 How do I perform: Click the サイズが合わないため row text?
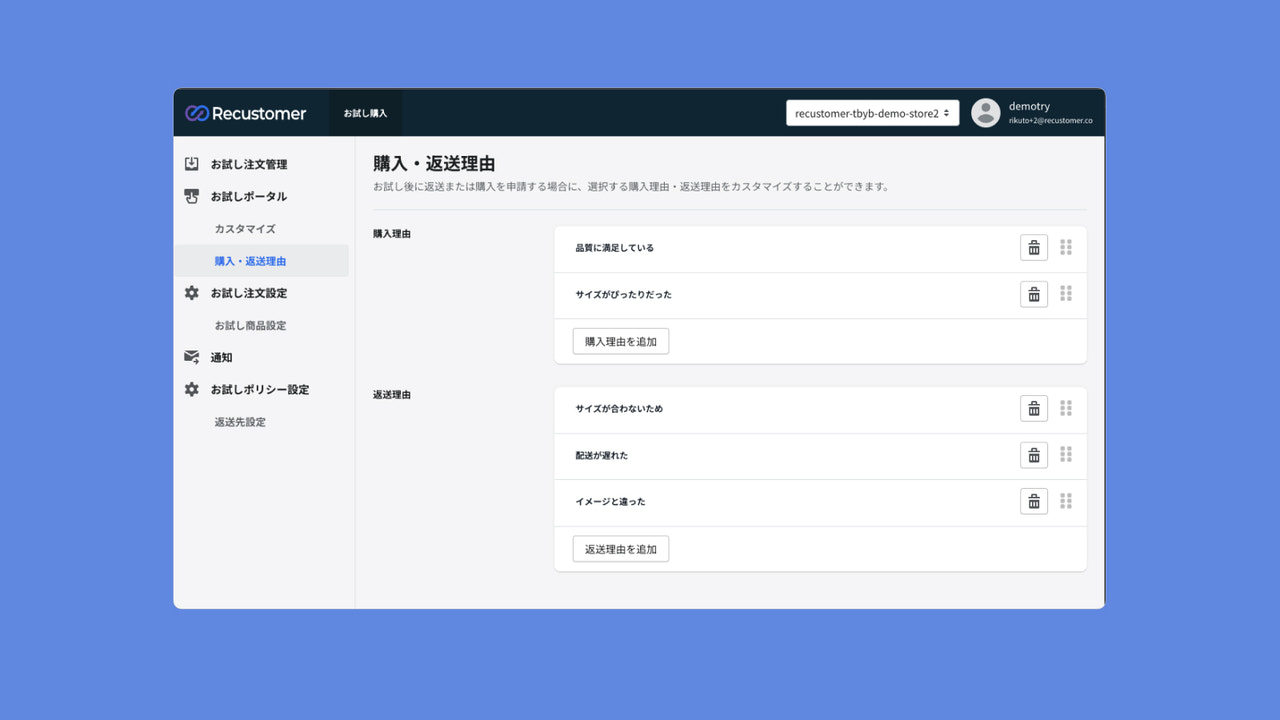619,409
